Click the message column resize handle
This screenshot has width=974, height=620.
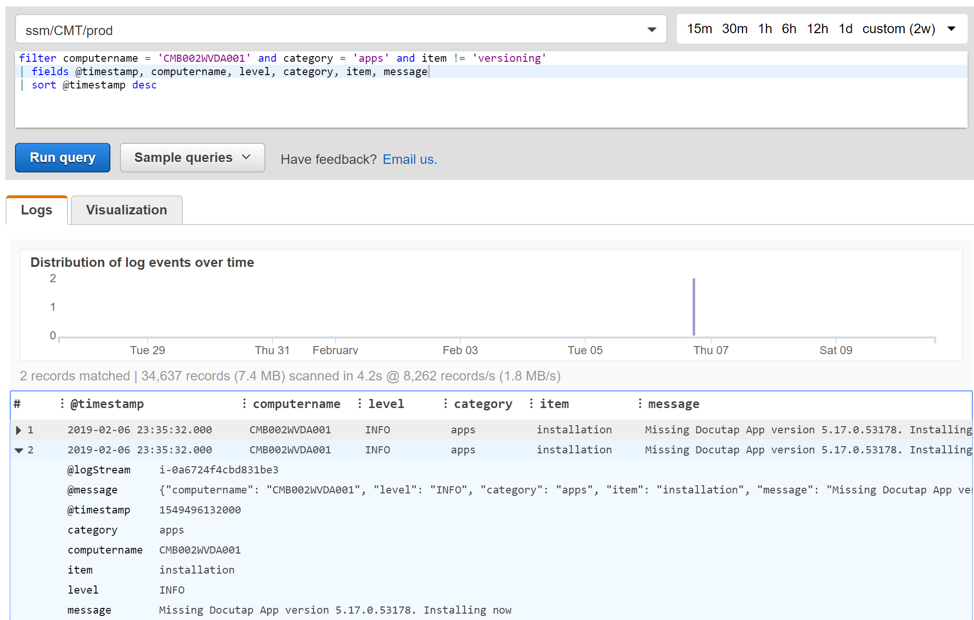click(x=640, y=404)
